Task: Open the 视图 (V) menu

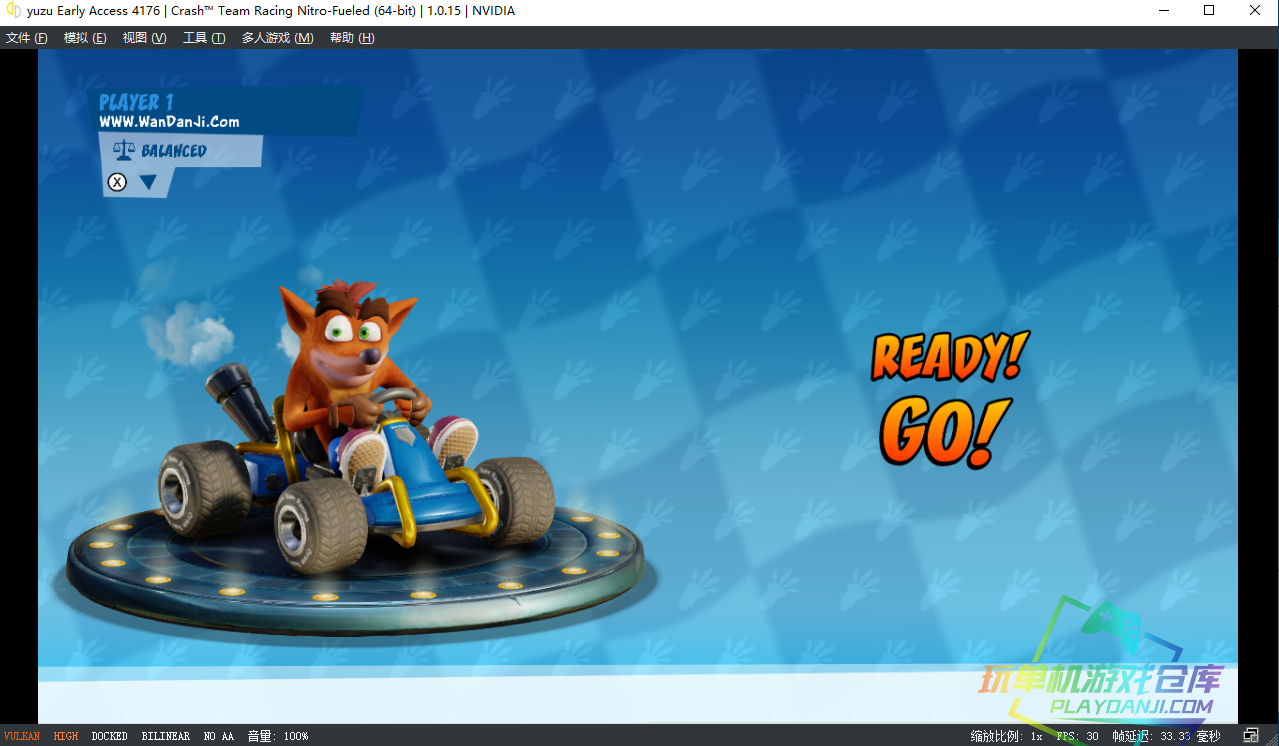Action: click(x=144, y=38)
